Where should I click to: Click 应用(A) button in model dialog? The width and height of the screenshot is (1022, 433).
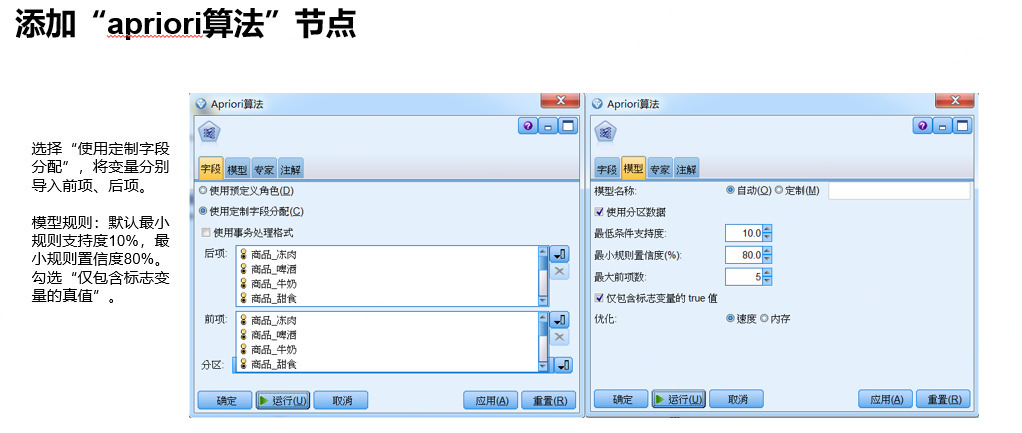[x=886, y=399]
